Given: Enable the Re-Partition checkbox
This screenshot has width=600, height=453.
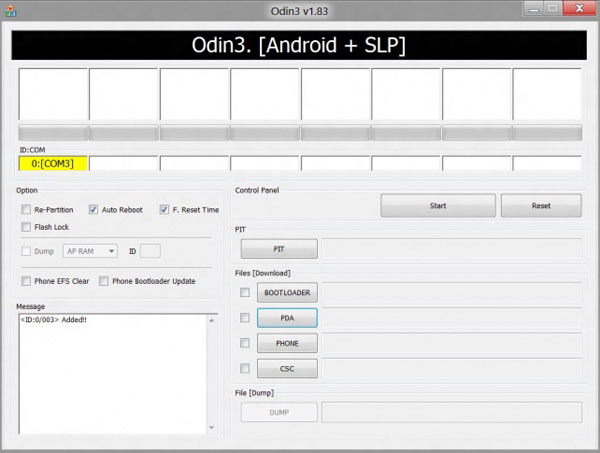Looking at the screenshot, I should coord(26,209).
